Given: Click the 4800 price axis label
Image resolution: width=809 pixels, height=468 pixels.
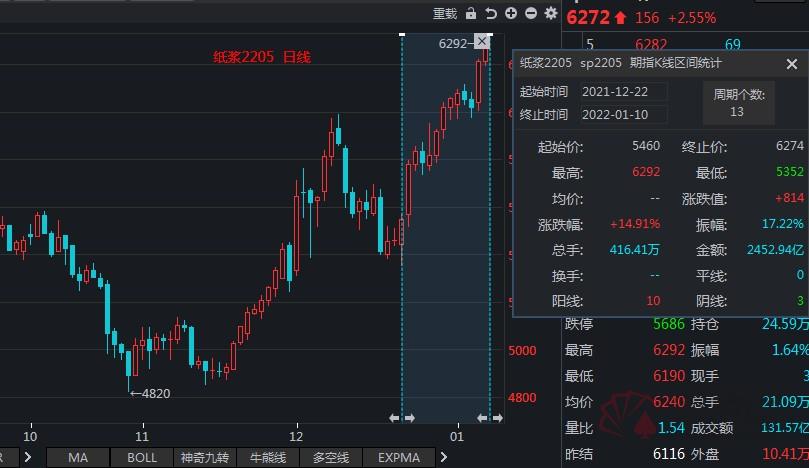Looking at the screenshot, I should tap(522, 398).
